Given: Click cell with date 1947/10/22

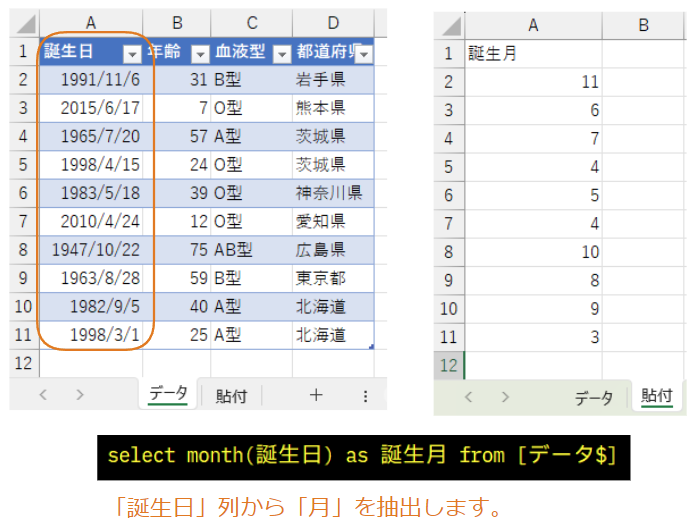Looking at the screenshot, I should point(91,250).
